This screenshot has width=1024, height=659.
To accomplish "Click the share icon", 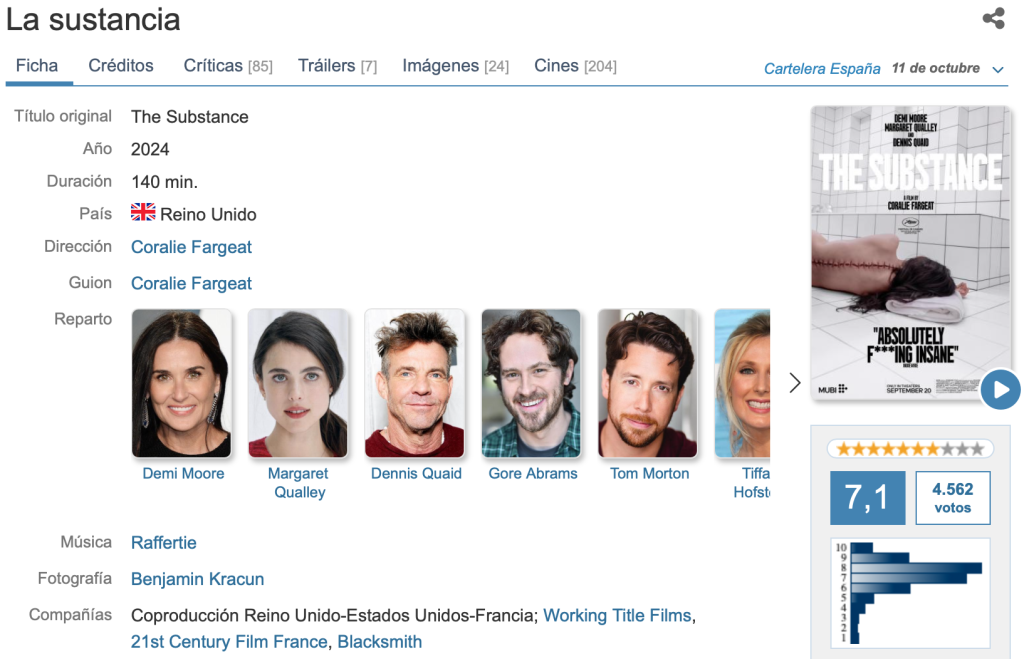I will click(x=993, y=18).
